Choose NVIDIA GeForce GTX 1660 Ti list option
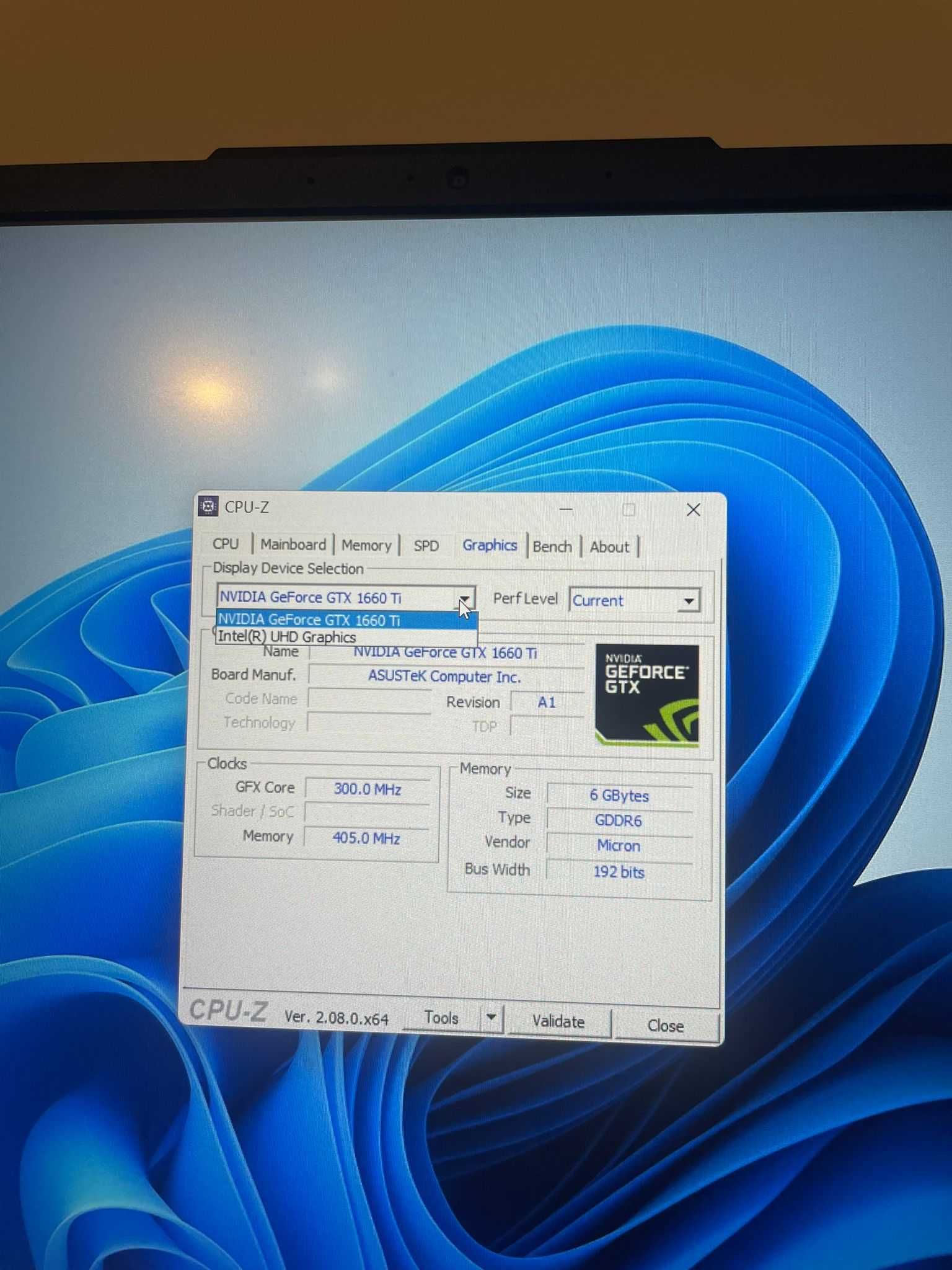 click(x=346, y=619)
